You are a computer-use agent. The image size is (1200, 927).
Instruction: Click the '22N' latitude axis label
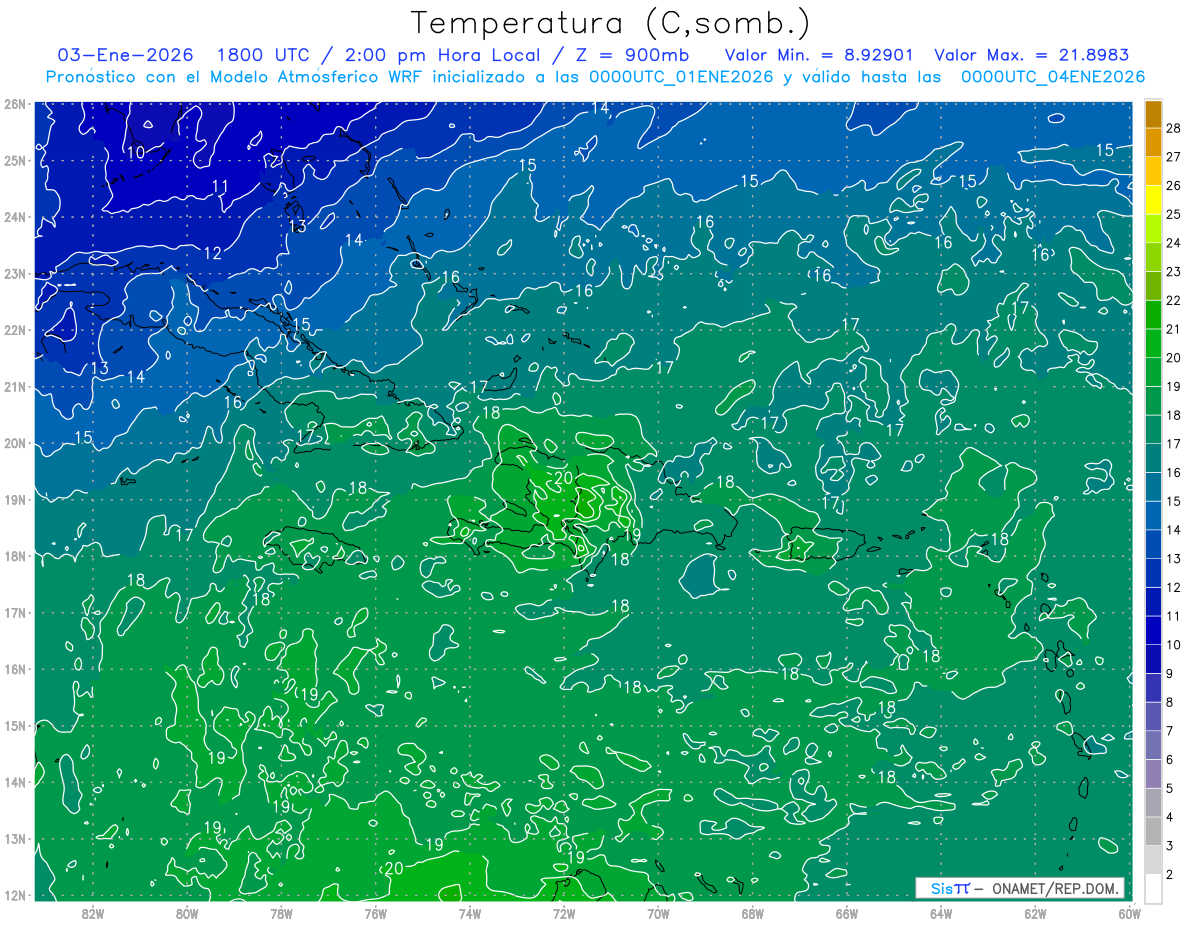point(14,330)
